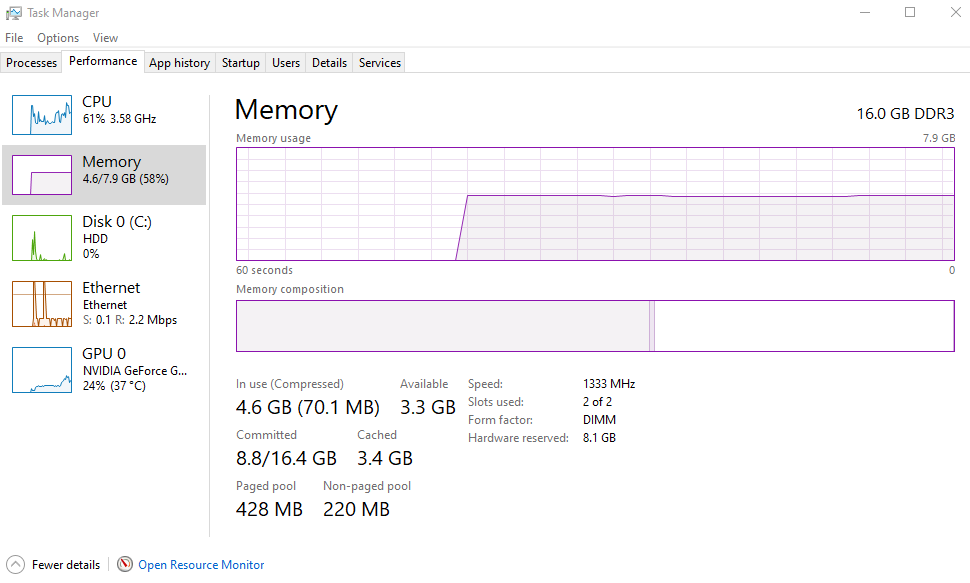Switch to the Details tab
This screenshot has height=583, width=970.
click(329, 63)
